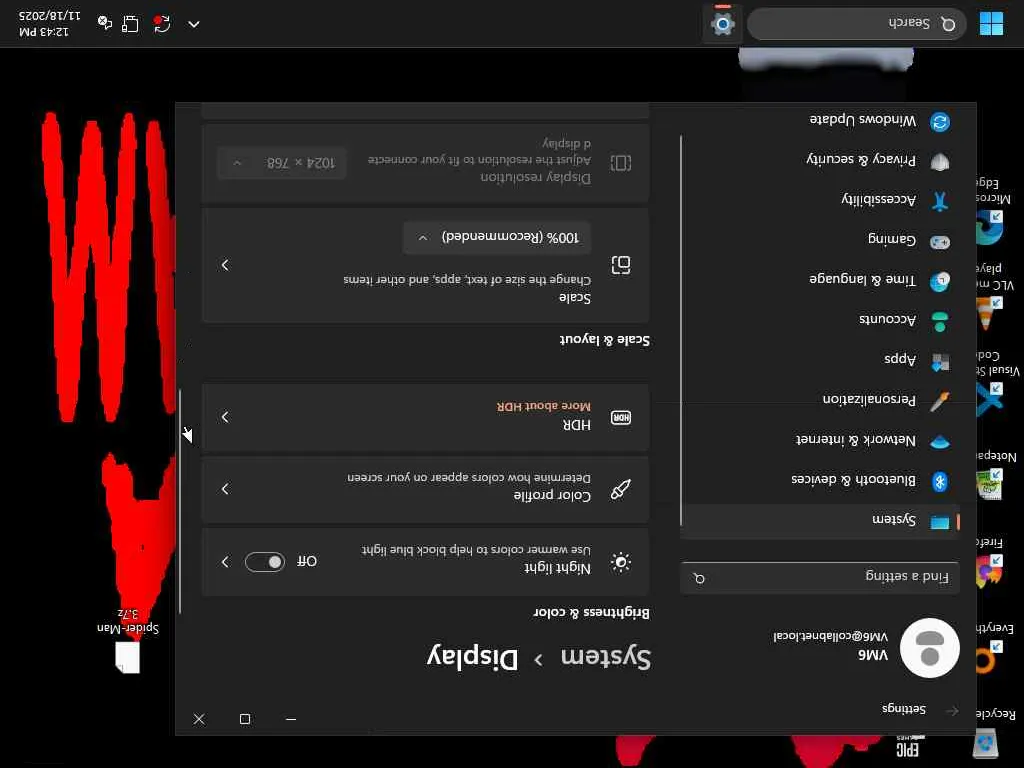Open the Apps sidebar icon
The image size is (1024, 768).
pos(940,362)
